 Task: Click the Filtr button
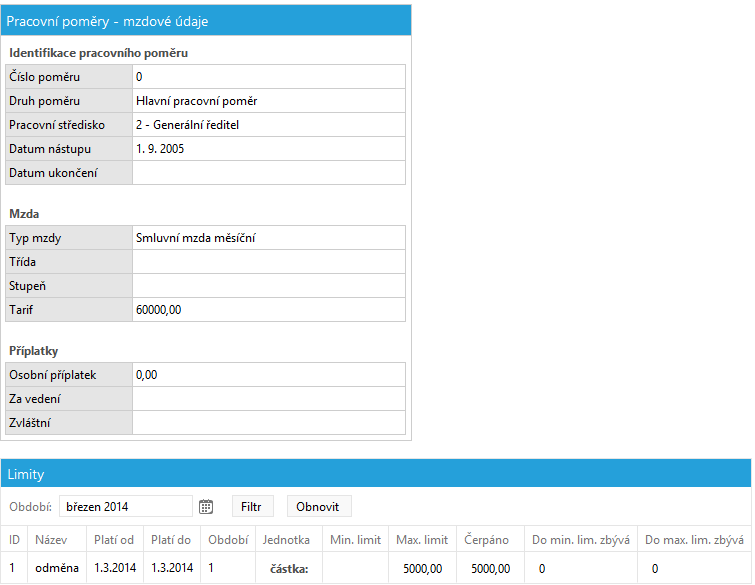tap(252, 507)
